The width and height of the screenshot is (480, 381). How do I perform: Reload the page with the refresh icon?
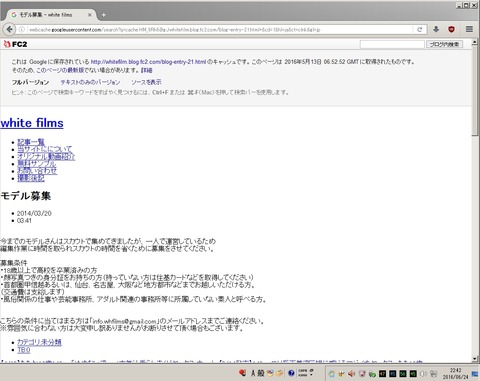point(420,29)
